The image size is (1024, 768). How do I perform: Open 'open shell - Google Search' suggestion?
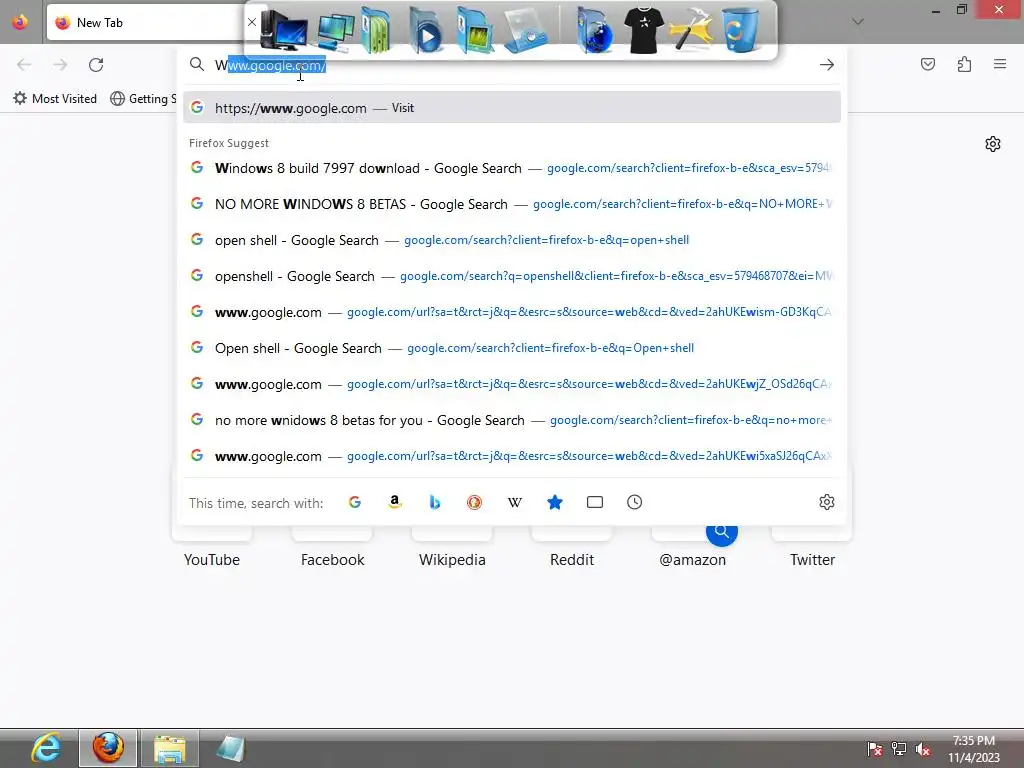512,240
